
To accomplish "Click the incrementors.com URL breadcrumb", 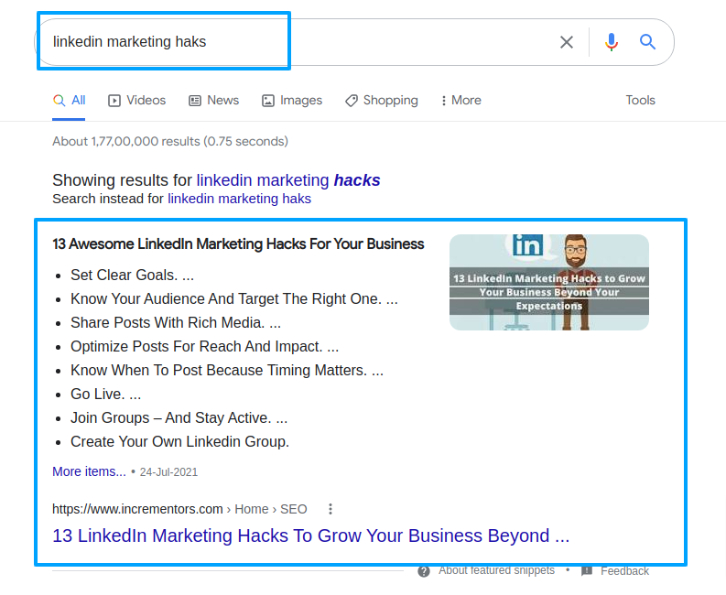I will (180, 509).
